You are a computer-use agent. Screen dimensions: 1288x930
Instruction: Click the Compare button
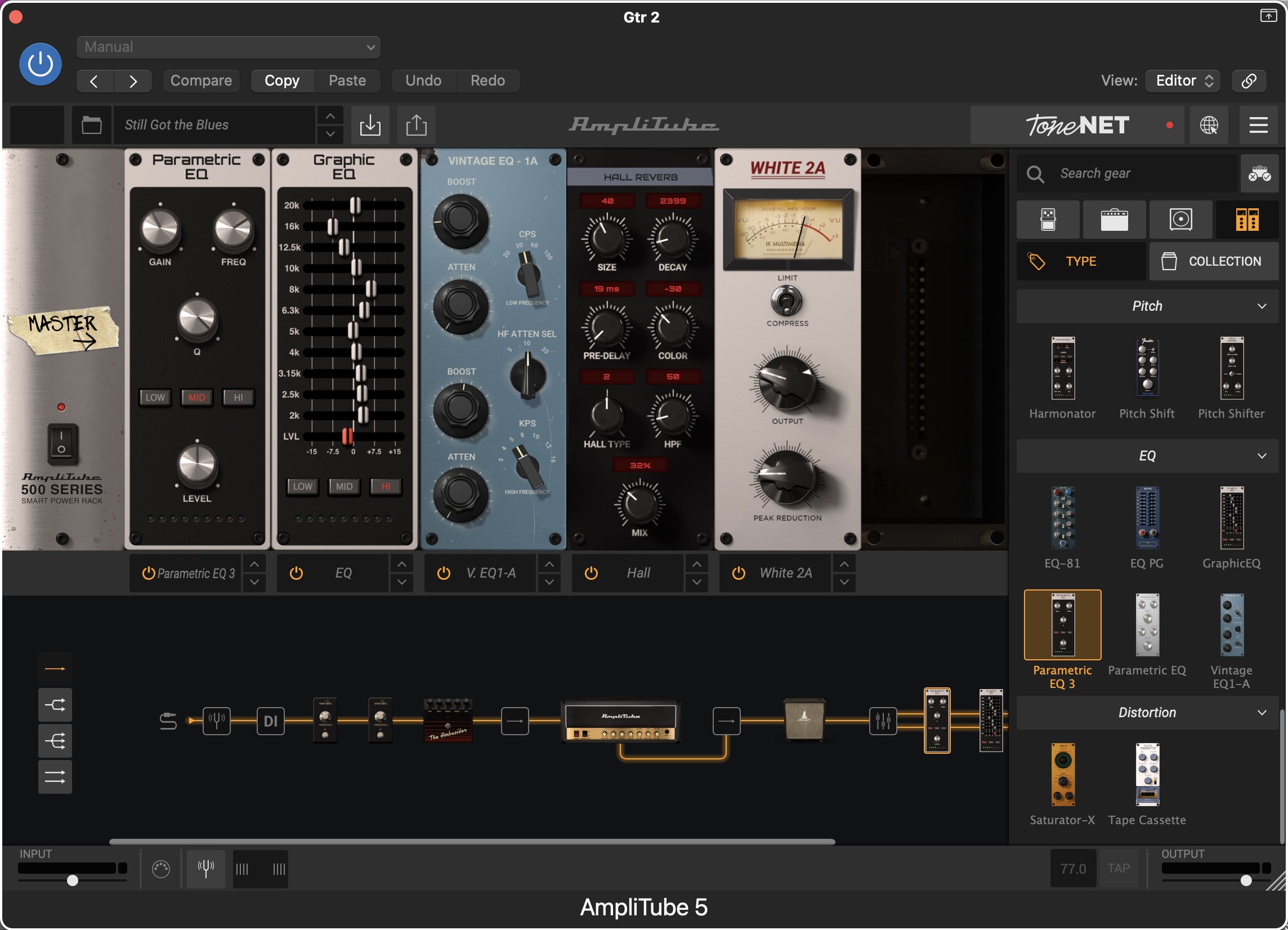[x=201, y=81]
